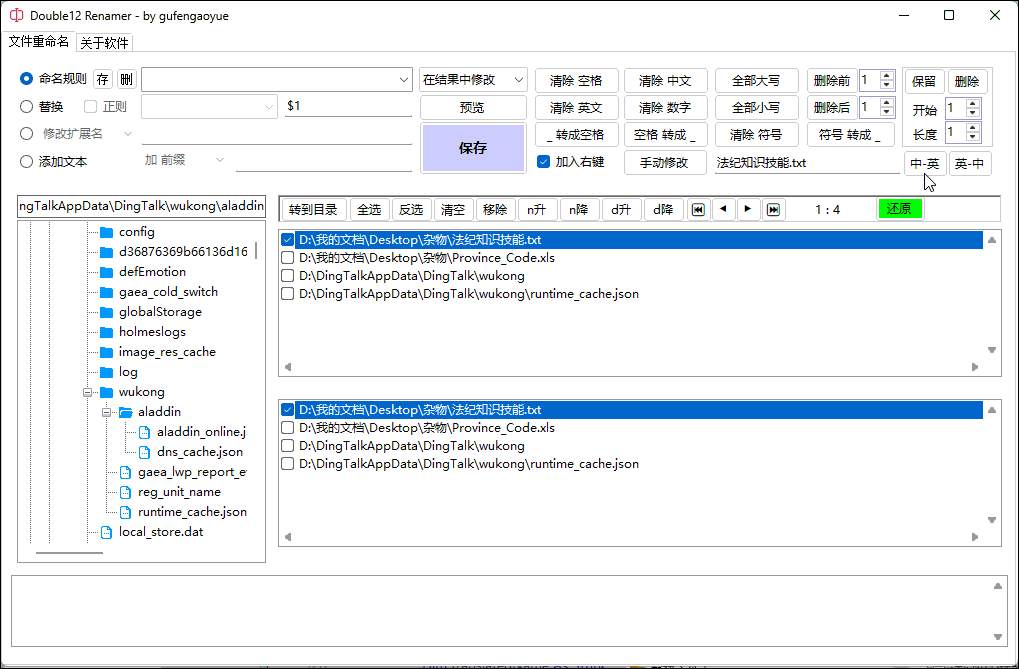Screen dimensions: 1019x669
Task: Click the next file arrow icon
Action: [748, 209]
